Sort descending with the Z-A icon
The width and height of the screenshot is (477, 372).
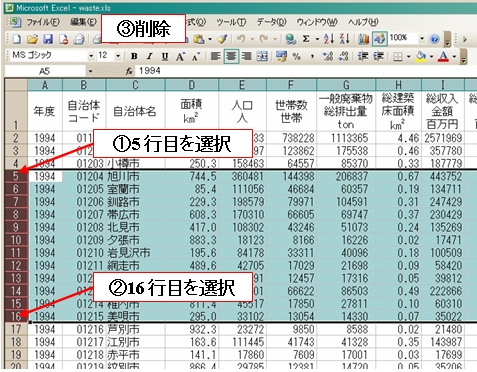(344, 39)
